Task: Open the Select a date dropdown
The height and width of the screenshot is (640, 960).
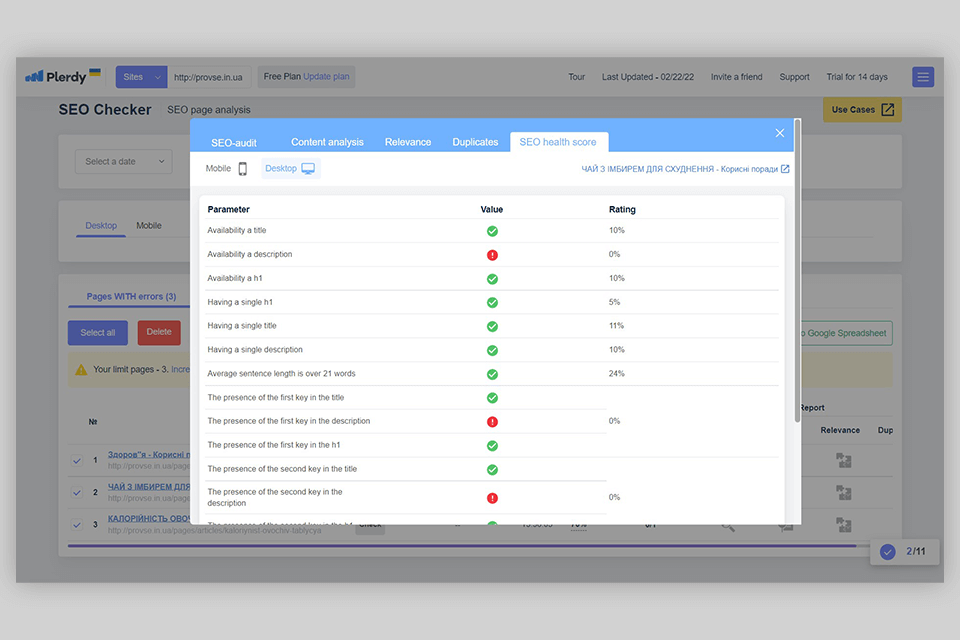Action: click(x=124, y=162)
